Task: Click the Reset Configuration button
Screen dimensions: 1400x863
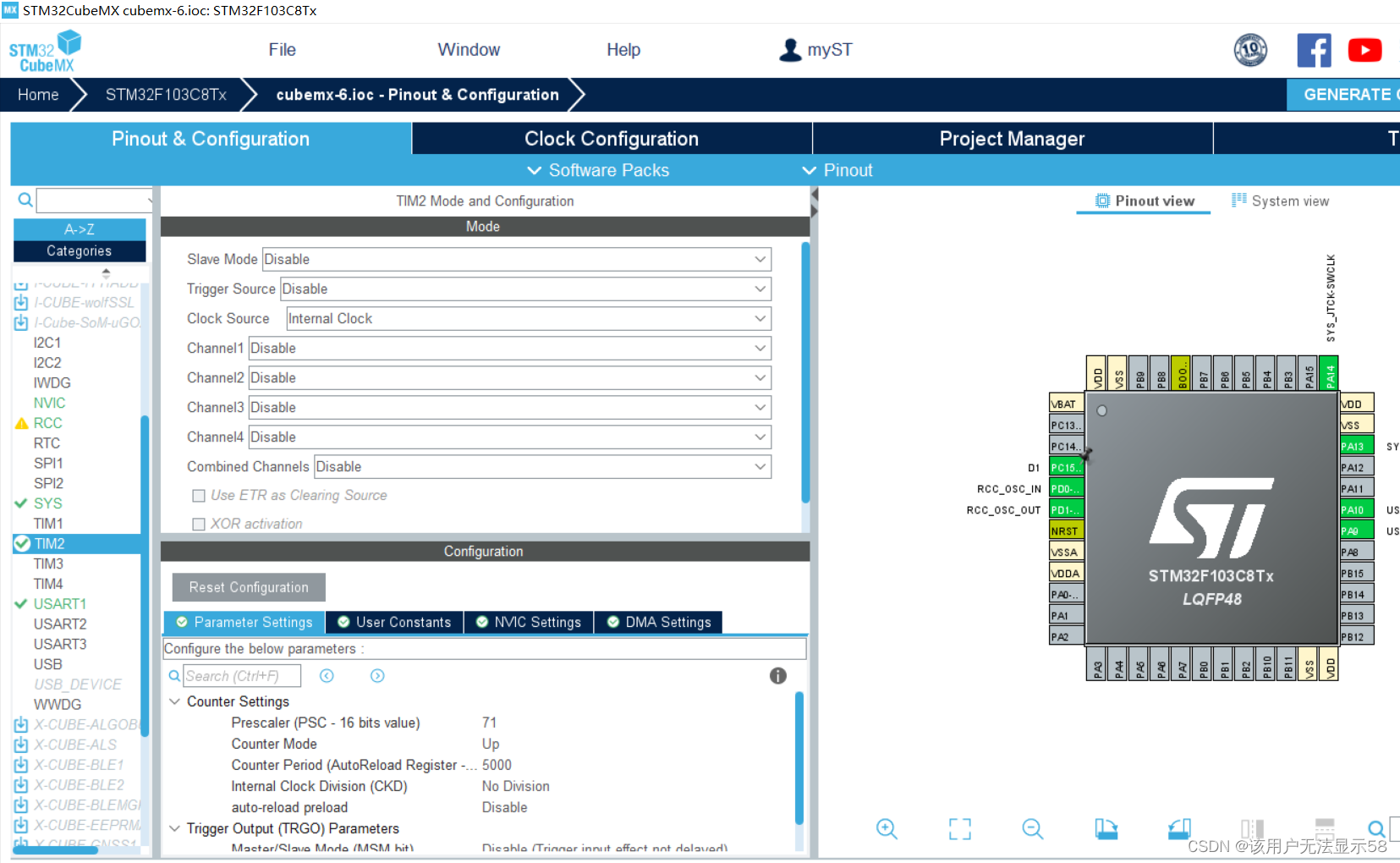Action: pos(249,587)
